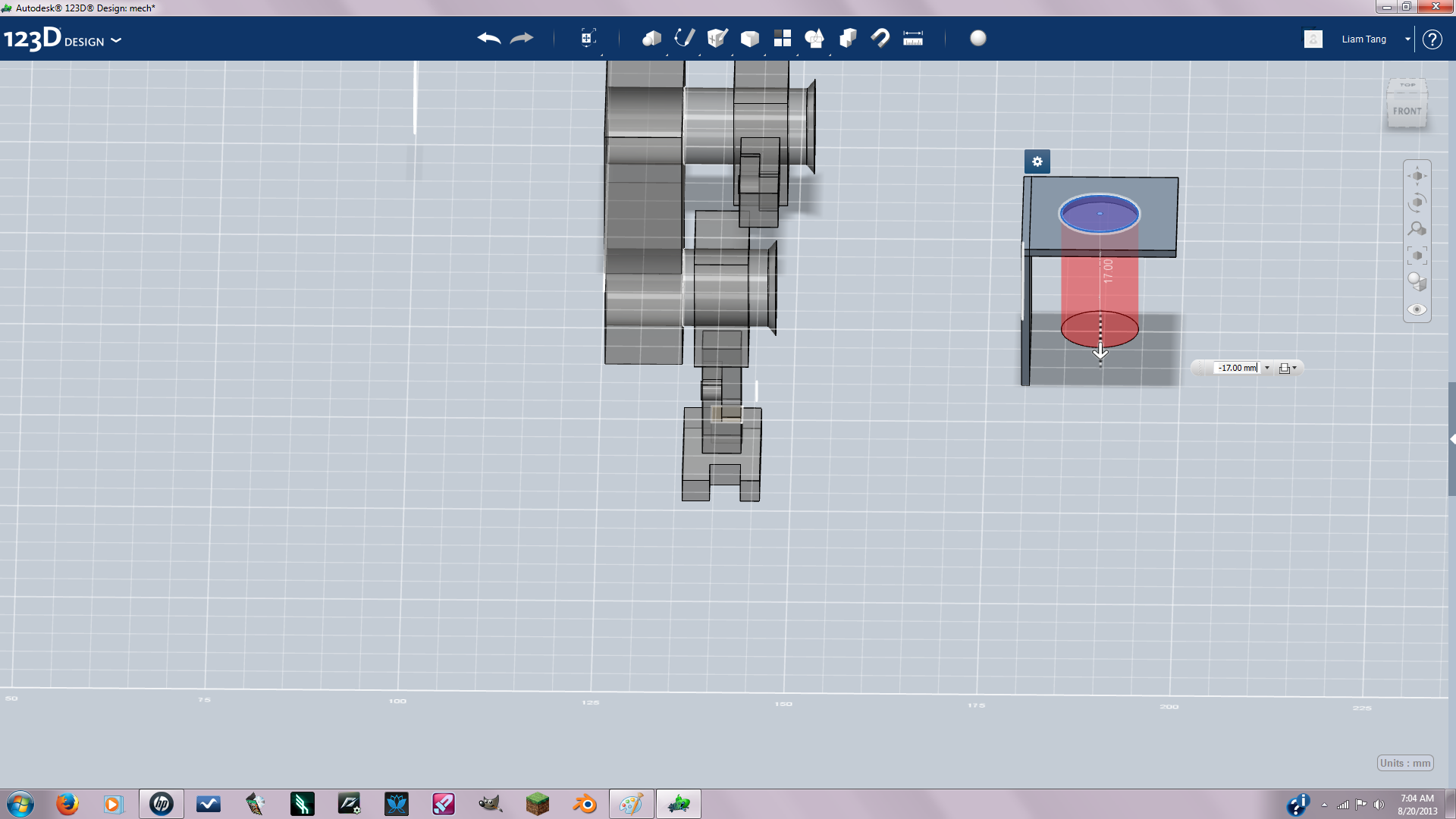Open the Grouping tool

tap(814, 38)
